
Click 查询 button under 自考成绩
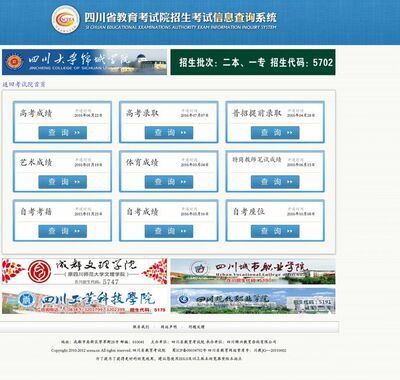click(x=169, y=231)
